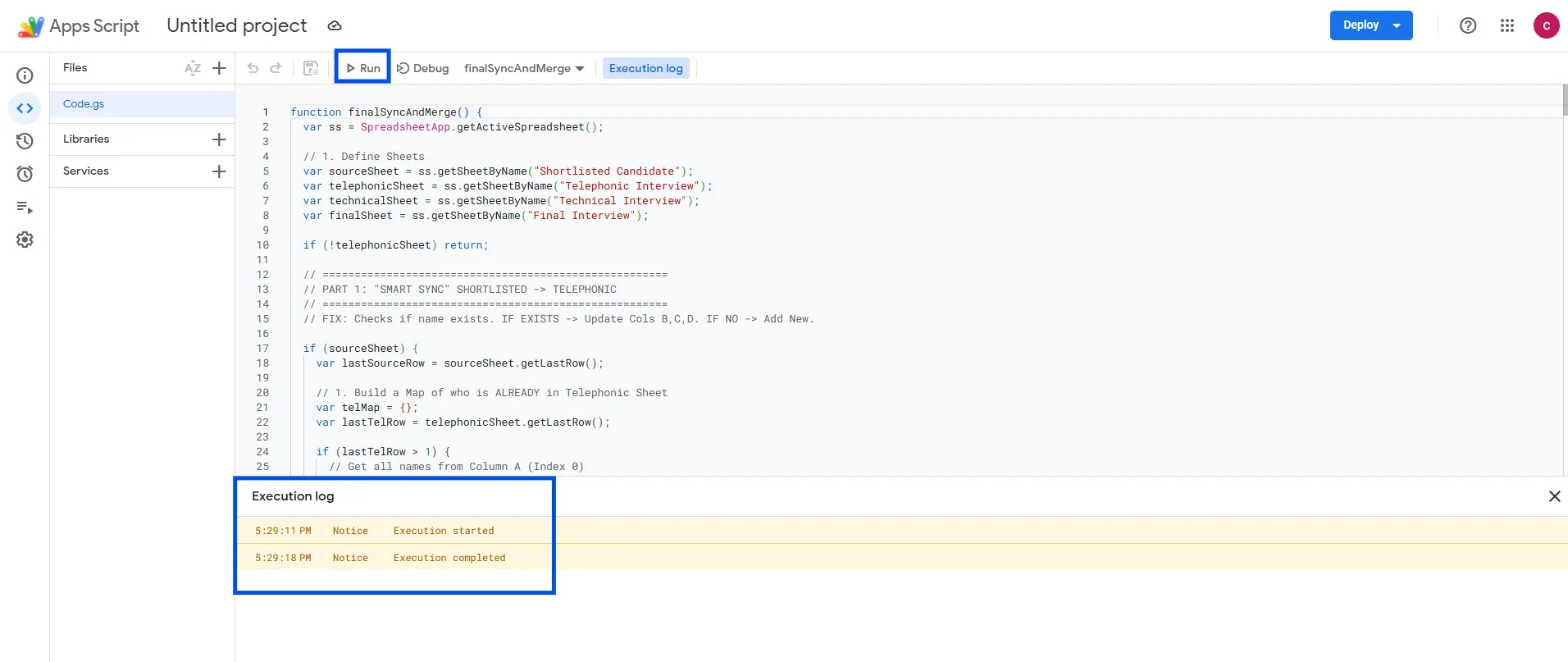Click the Redo arrow icon
Viewport: 1568px width, 662px height.
[276, 68]
